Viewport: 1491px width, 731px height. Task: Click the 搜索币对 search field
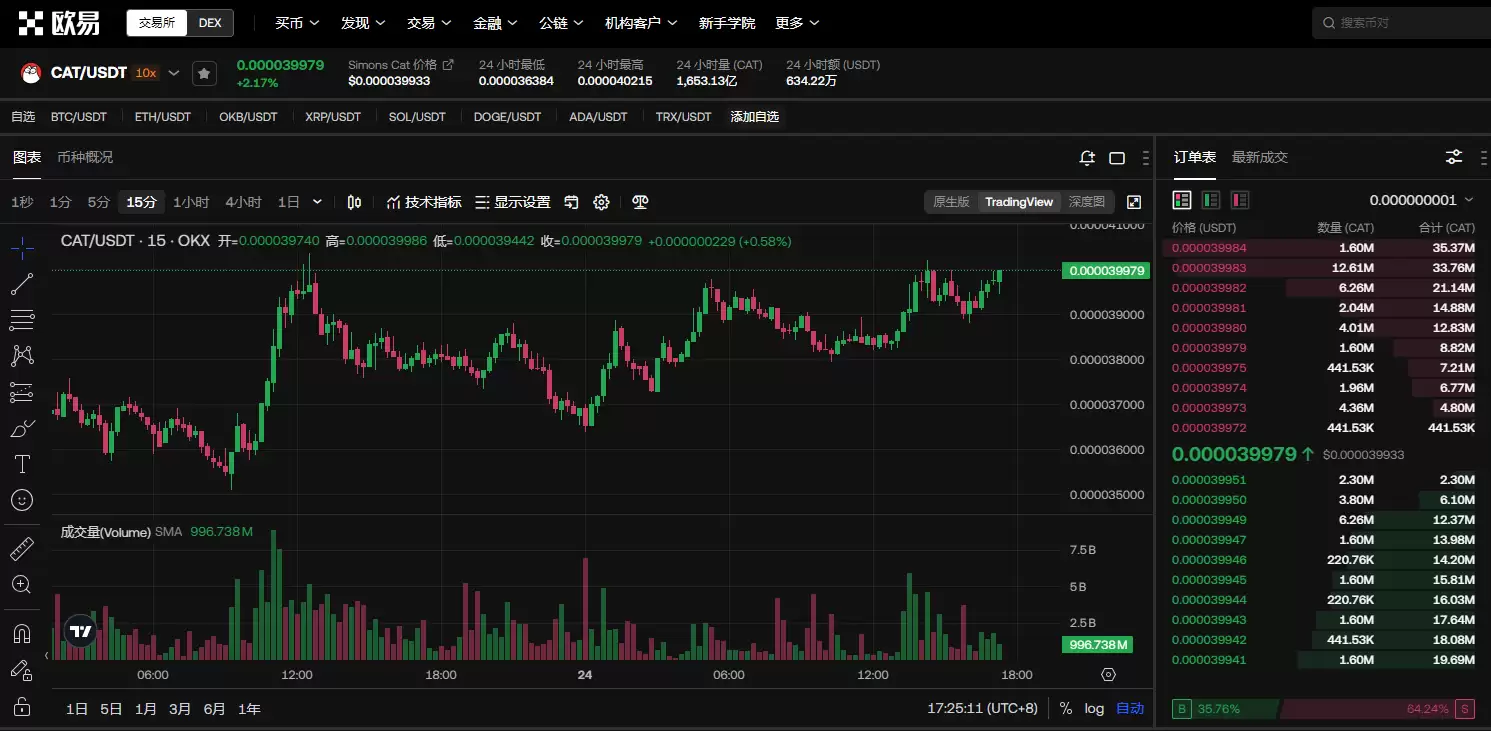pyautogui.click(x=1400, y=22)
